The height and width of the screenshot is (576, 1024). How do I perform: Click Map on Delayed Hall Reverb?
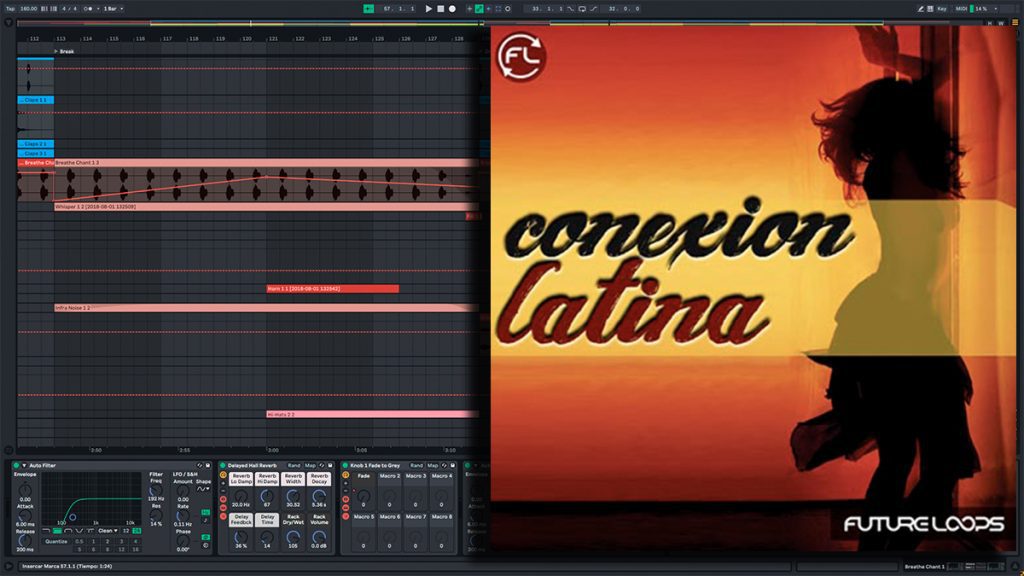click(x=310, y=466)
